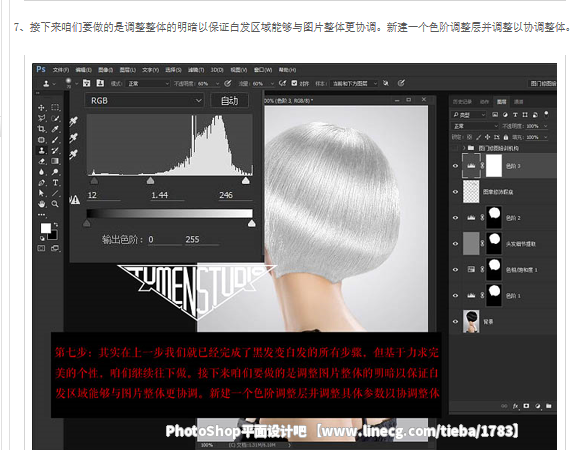Screen dimensions: 574x450
Task: Select the Clone Stamp tool in the toolbox
Action: (x=41, y=150)
